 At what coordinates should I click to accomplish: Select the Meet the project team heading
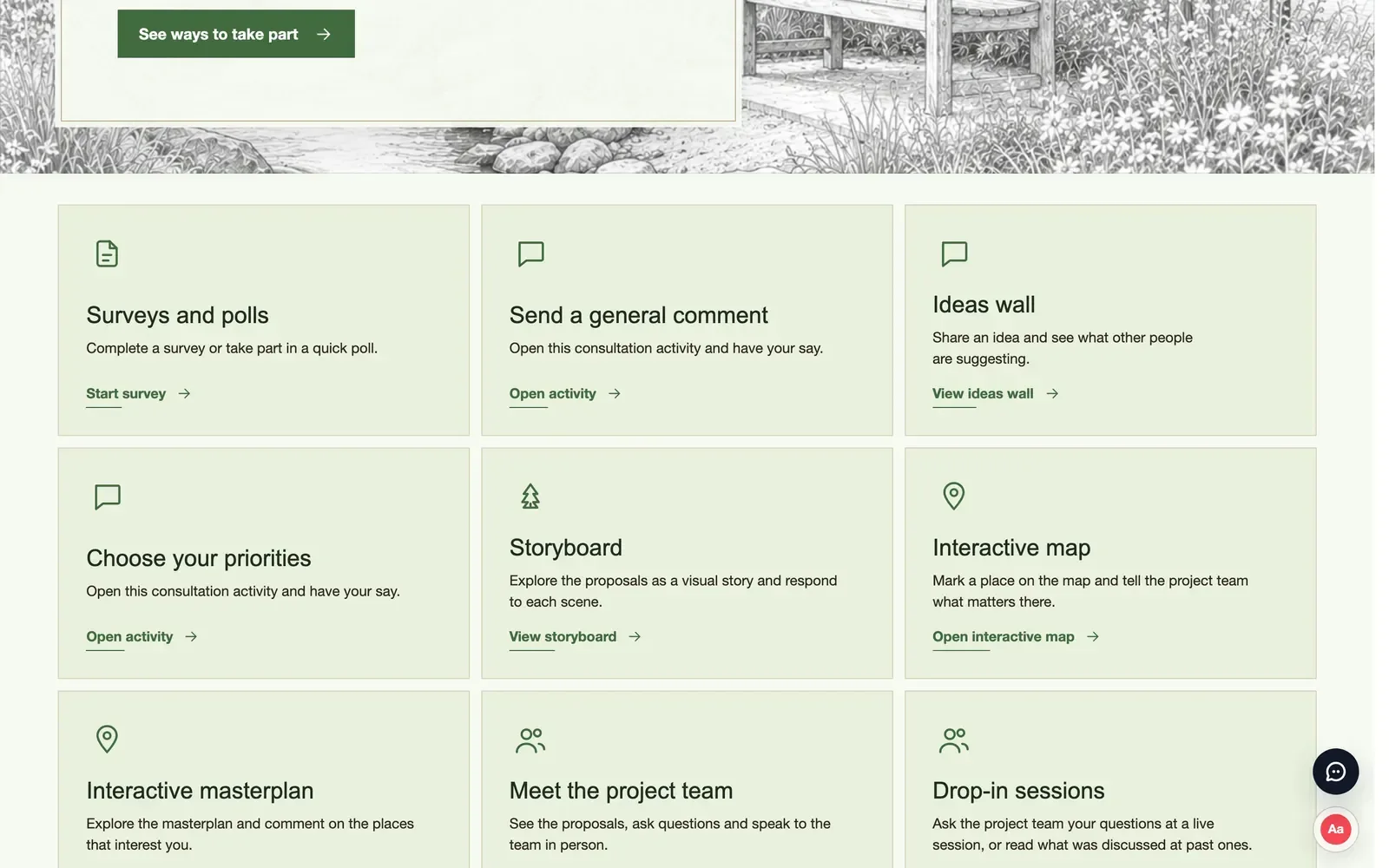click(621, 791)
